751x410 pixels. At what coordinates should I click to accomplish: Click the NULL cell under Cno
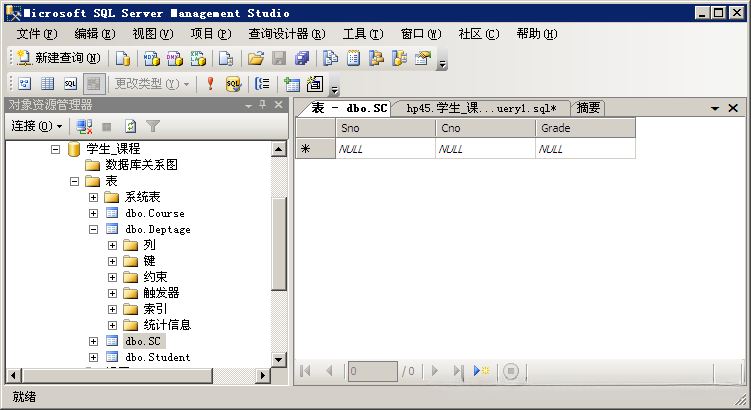(485, 149)
